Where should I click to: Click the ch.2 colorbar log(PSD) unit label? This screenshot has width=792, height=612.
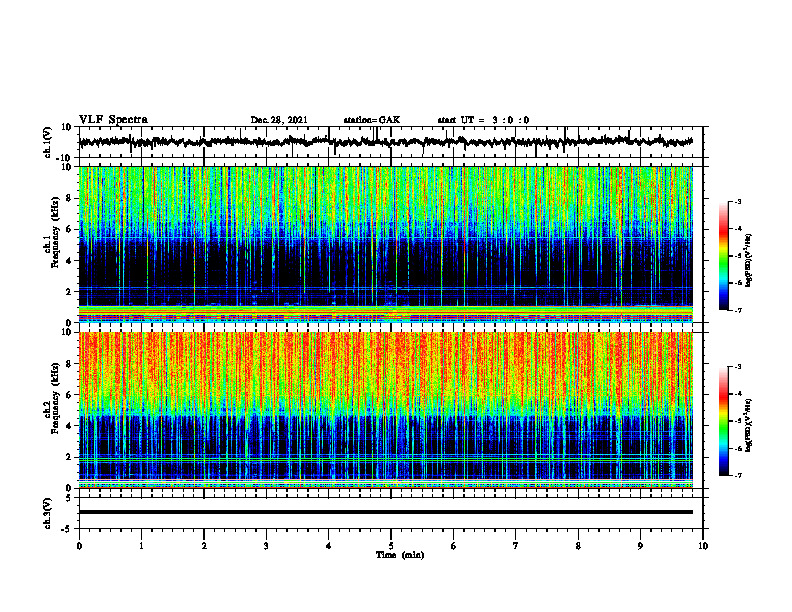tap(749, 425)
